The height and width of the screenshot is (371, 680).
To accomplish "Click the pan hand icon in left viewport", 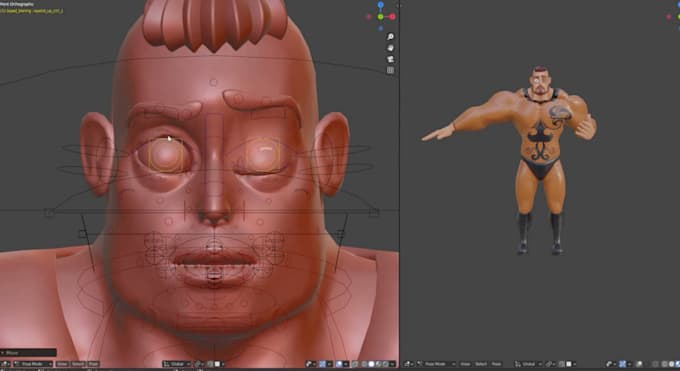I will (390, 48).
